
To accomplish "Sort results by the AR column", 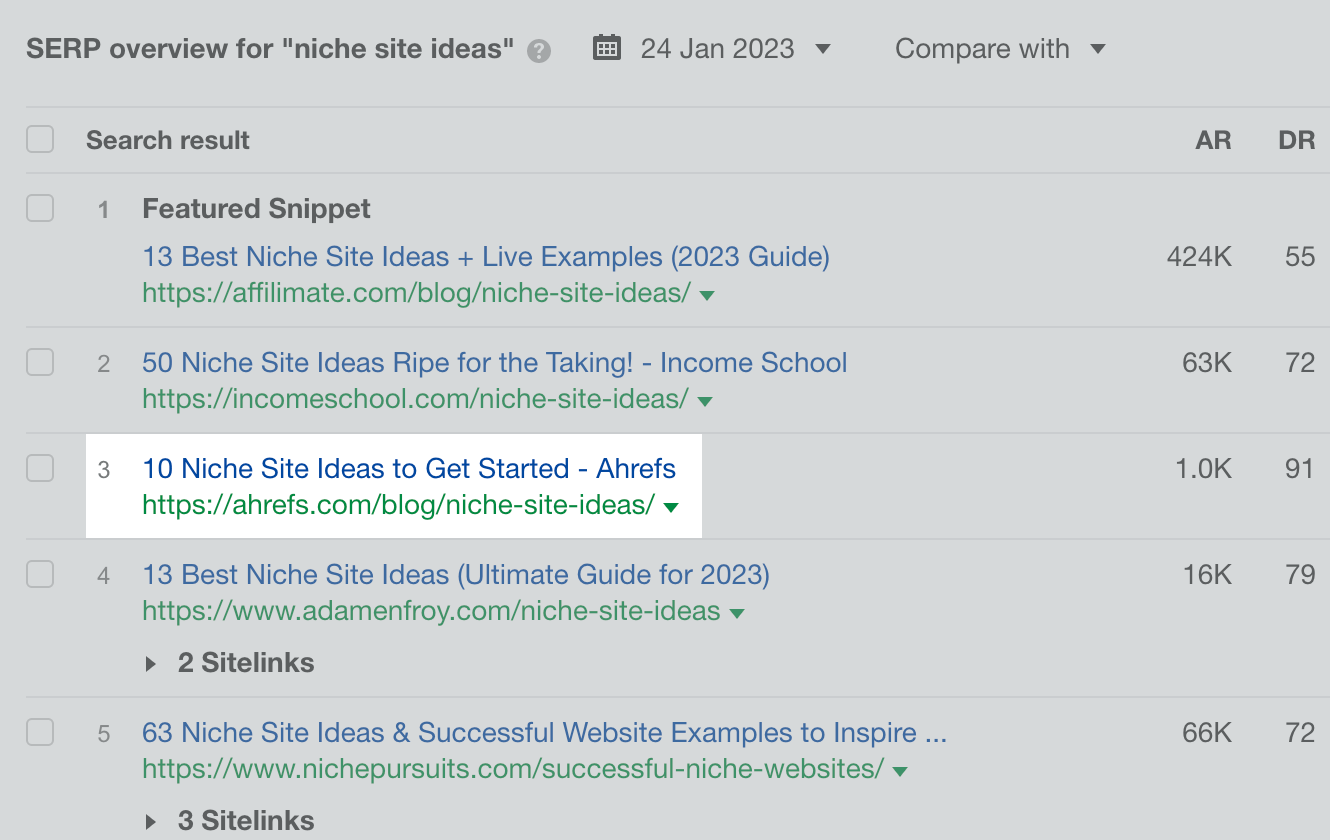I will tap(1213, 140).
